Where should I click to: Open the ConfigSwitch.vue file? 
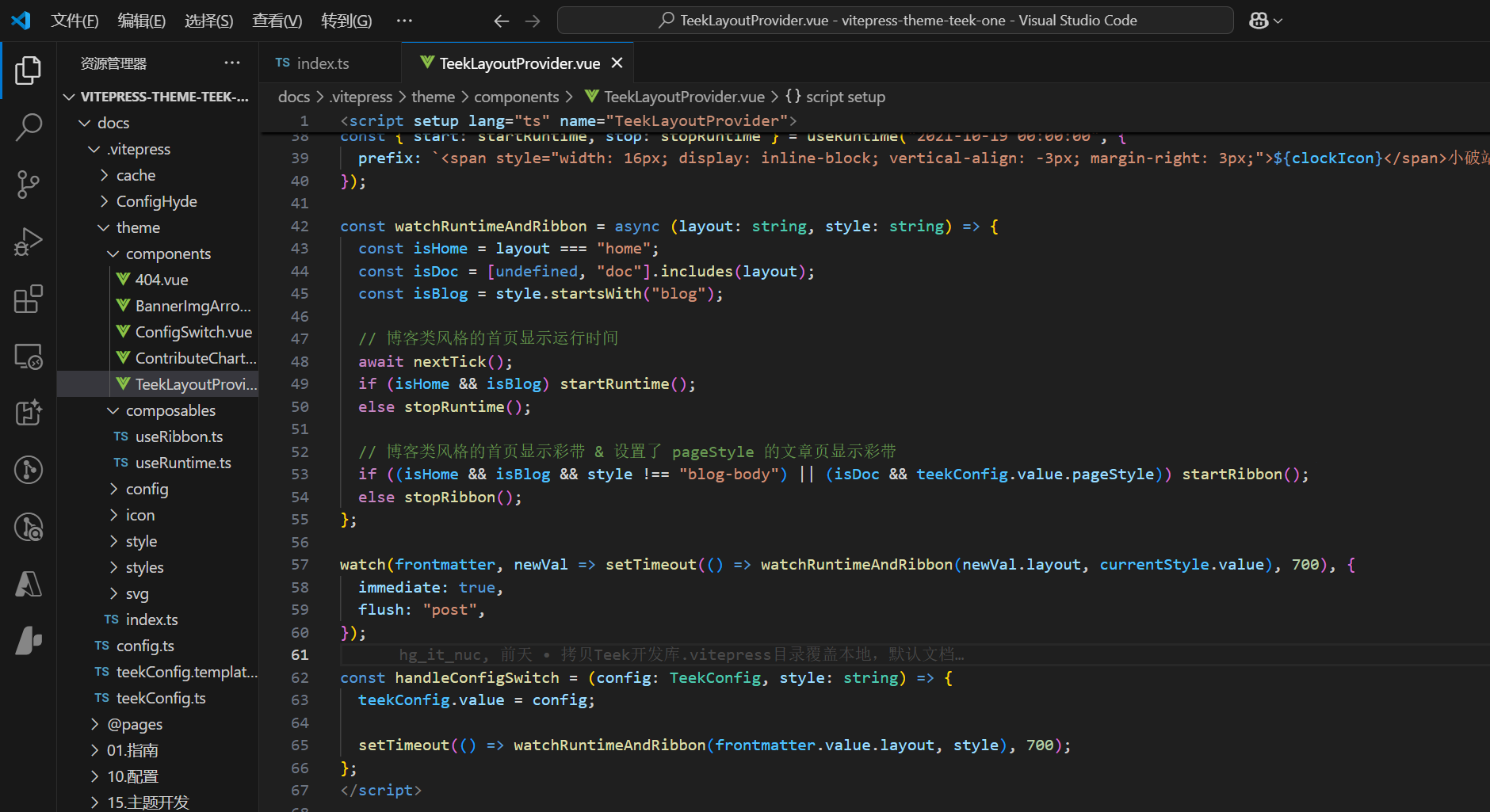(x=193, y=332)
